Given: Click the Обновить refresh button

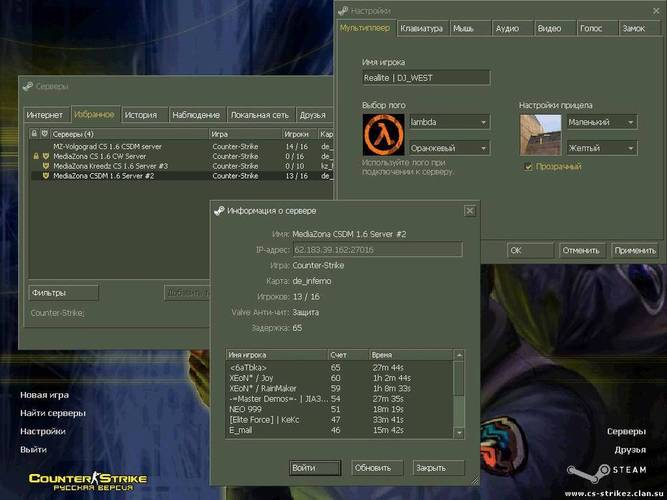Looking at the screenshot, I should point(373,468).
